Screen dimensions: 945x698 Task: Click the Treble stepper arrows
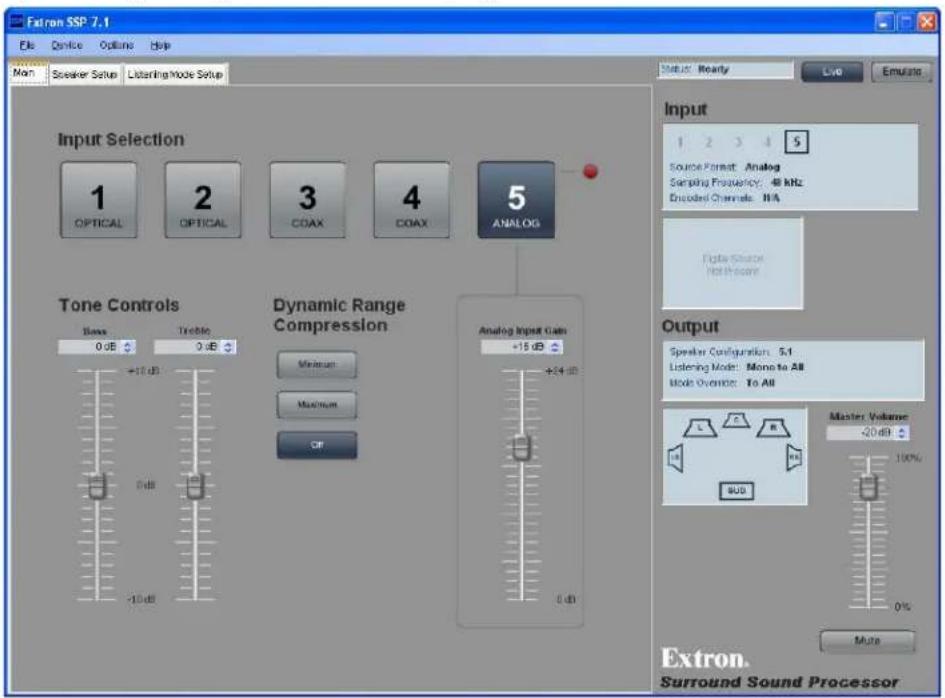click(x=228, y=347)
